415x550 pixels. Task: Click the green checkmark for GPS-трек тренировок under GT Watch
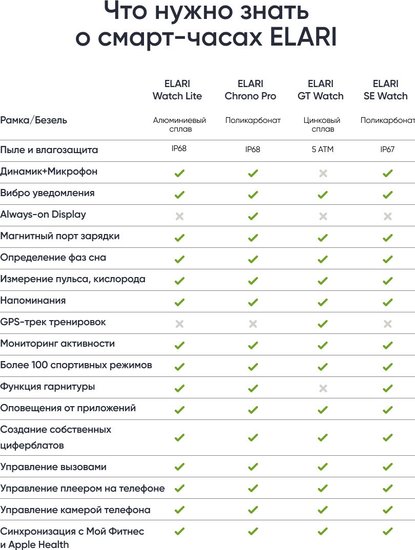coord(322,323)
